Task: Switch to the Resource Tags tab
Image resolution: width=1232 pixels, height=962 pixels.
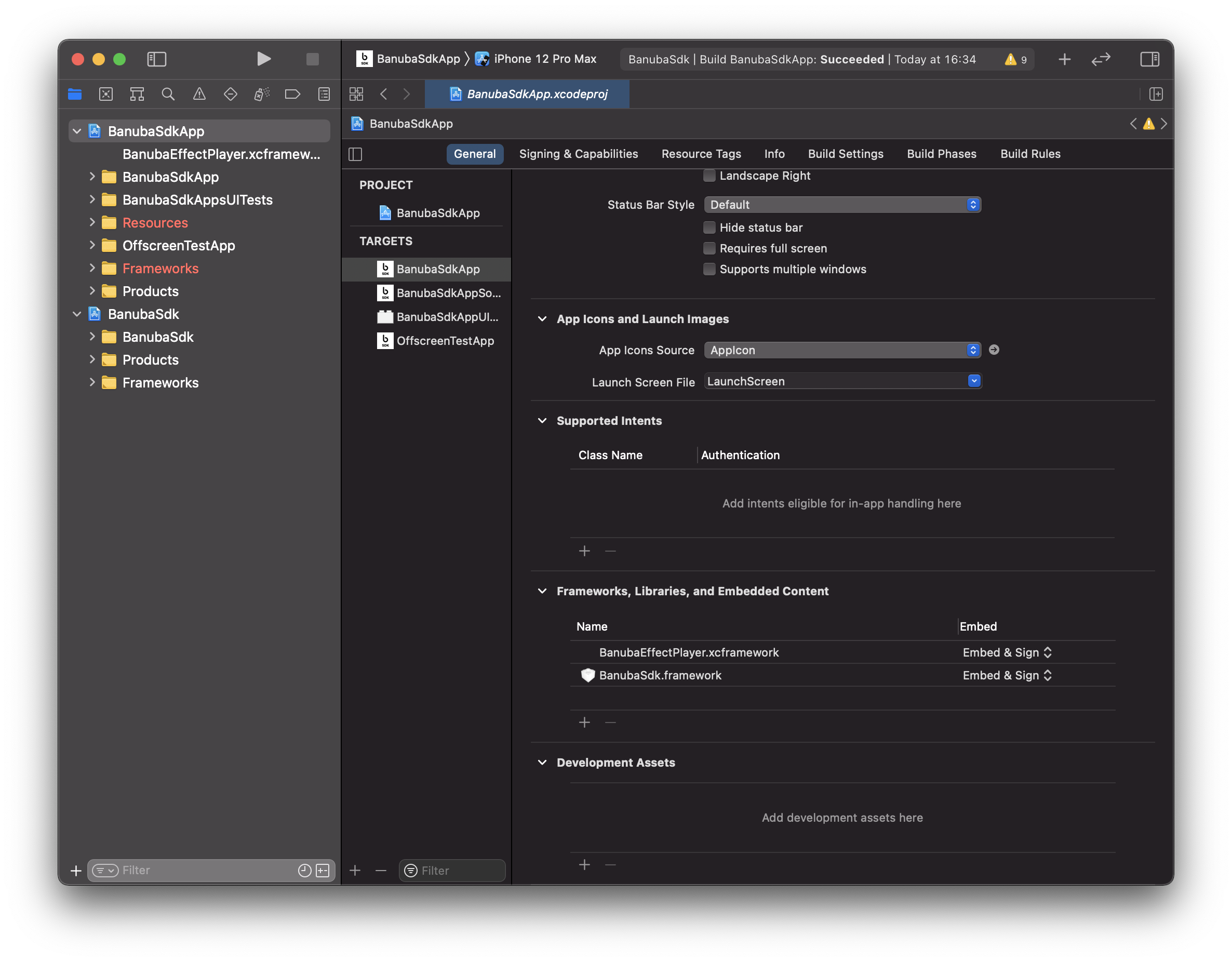Action: 701,154
